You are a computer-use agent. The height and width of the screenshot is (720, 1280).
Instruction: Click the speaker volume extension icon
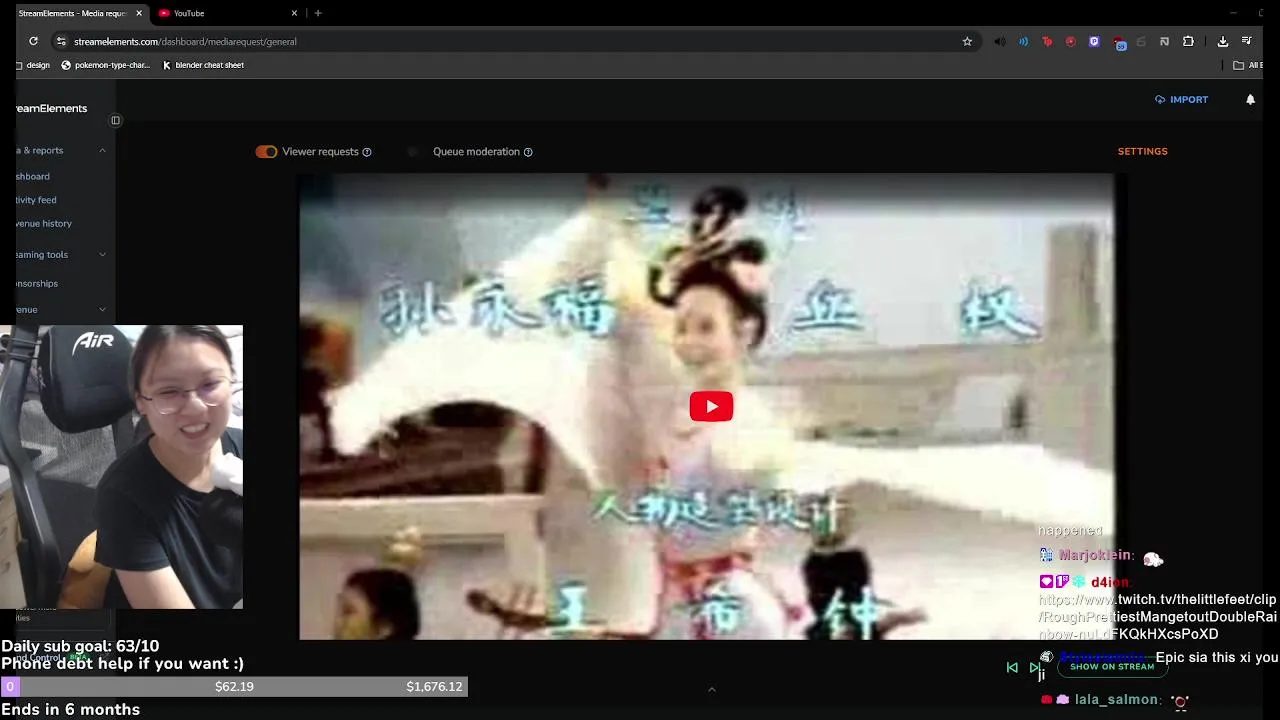(x=1000, y=41)
